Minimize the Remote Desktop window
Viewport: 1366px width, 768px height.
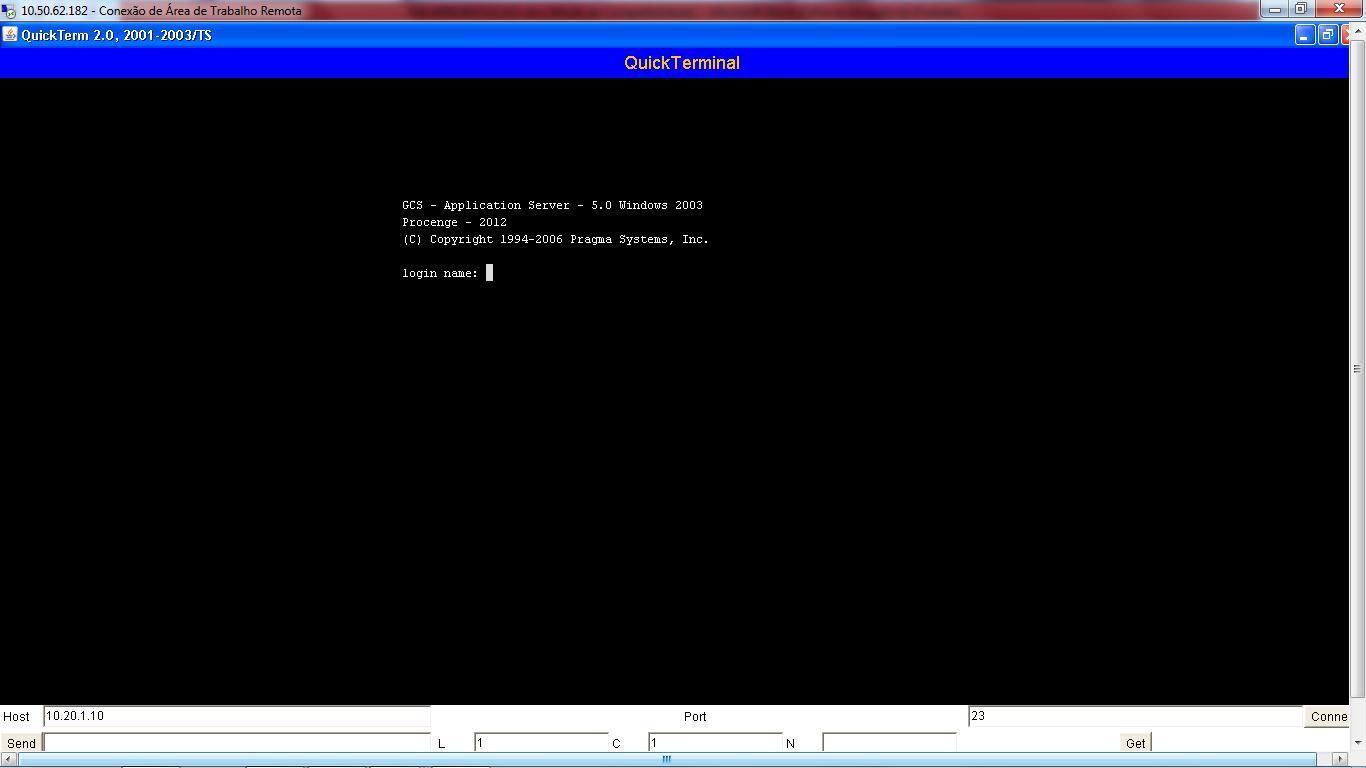pos(1274,10)
